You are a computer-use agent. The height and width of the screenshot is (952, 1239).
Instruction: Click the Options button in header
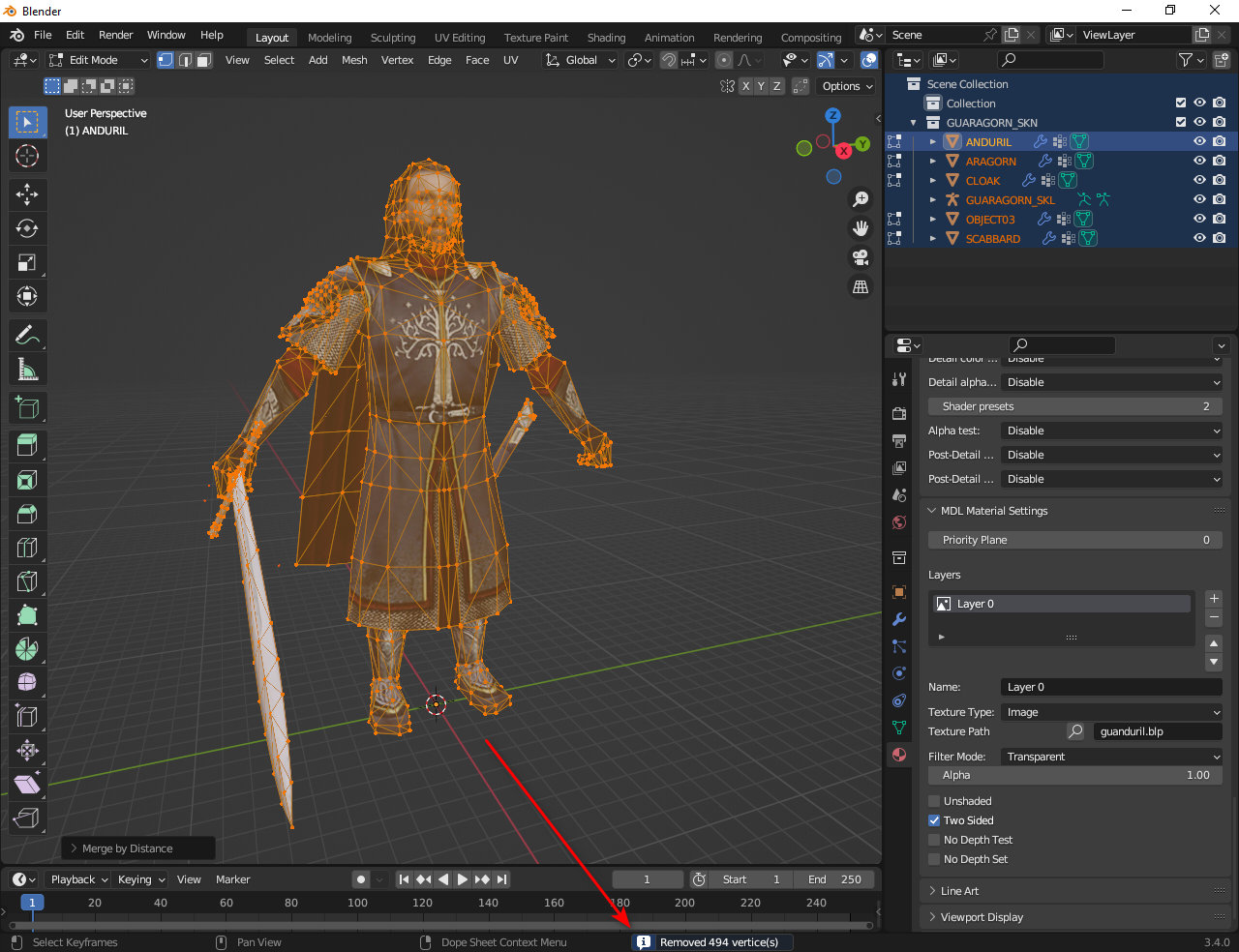846,86
